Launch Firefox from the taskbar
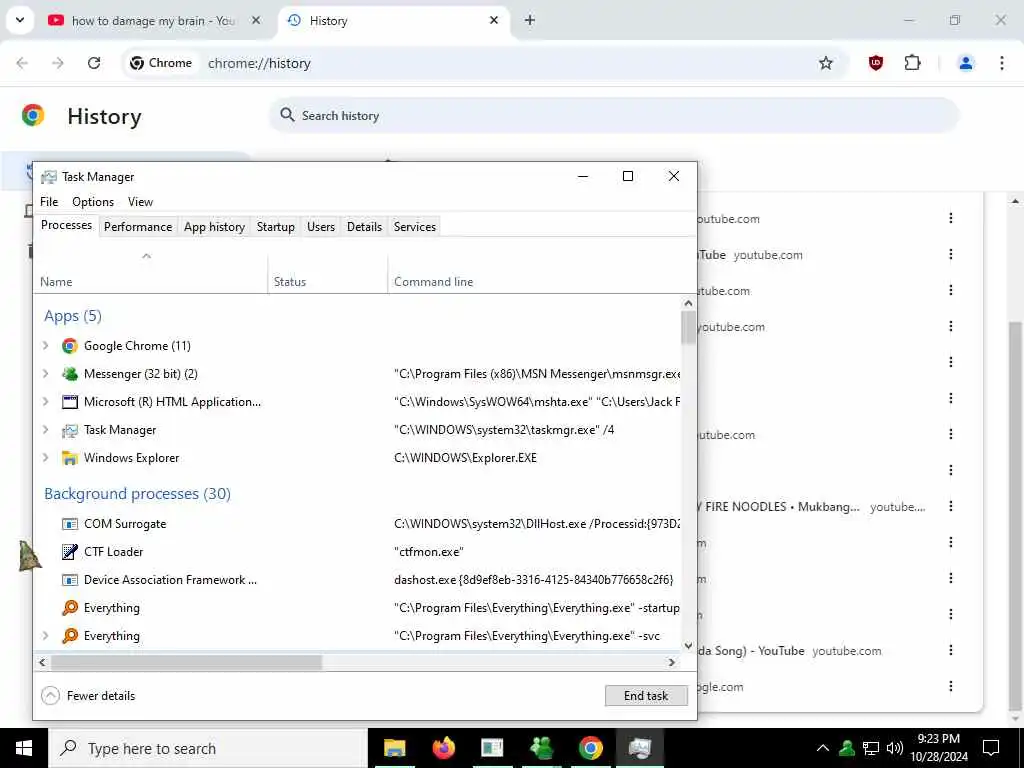Image resolution: width=1024 pixels, height=768 pixels. (444, 748)
